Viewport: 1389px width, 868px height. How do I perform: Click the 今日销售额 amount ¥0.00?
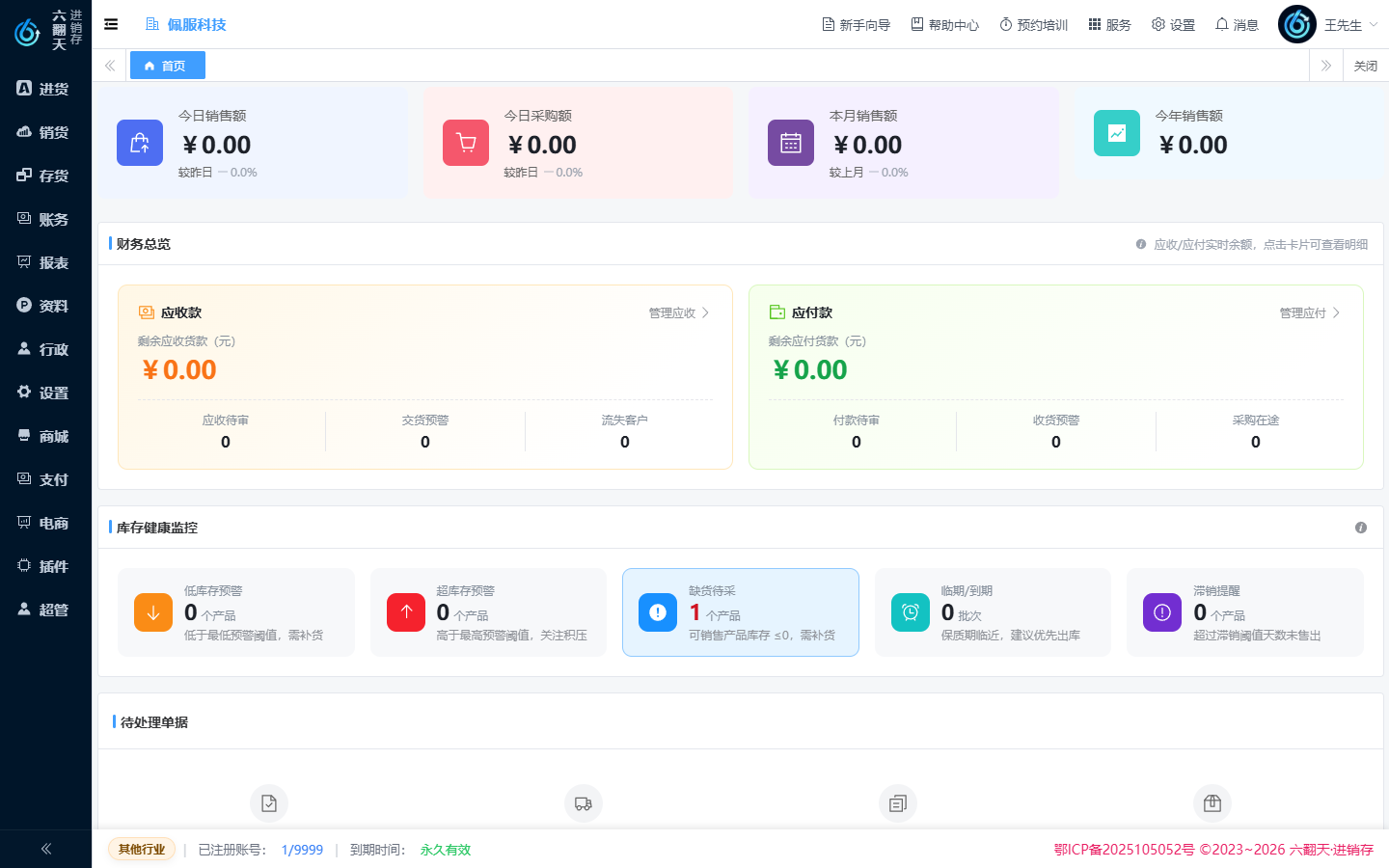coord(216,145)
